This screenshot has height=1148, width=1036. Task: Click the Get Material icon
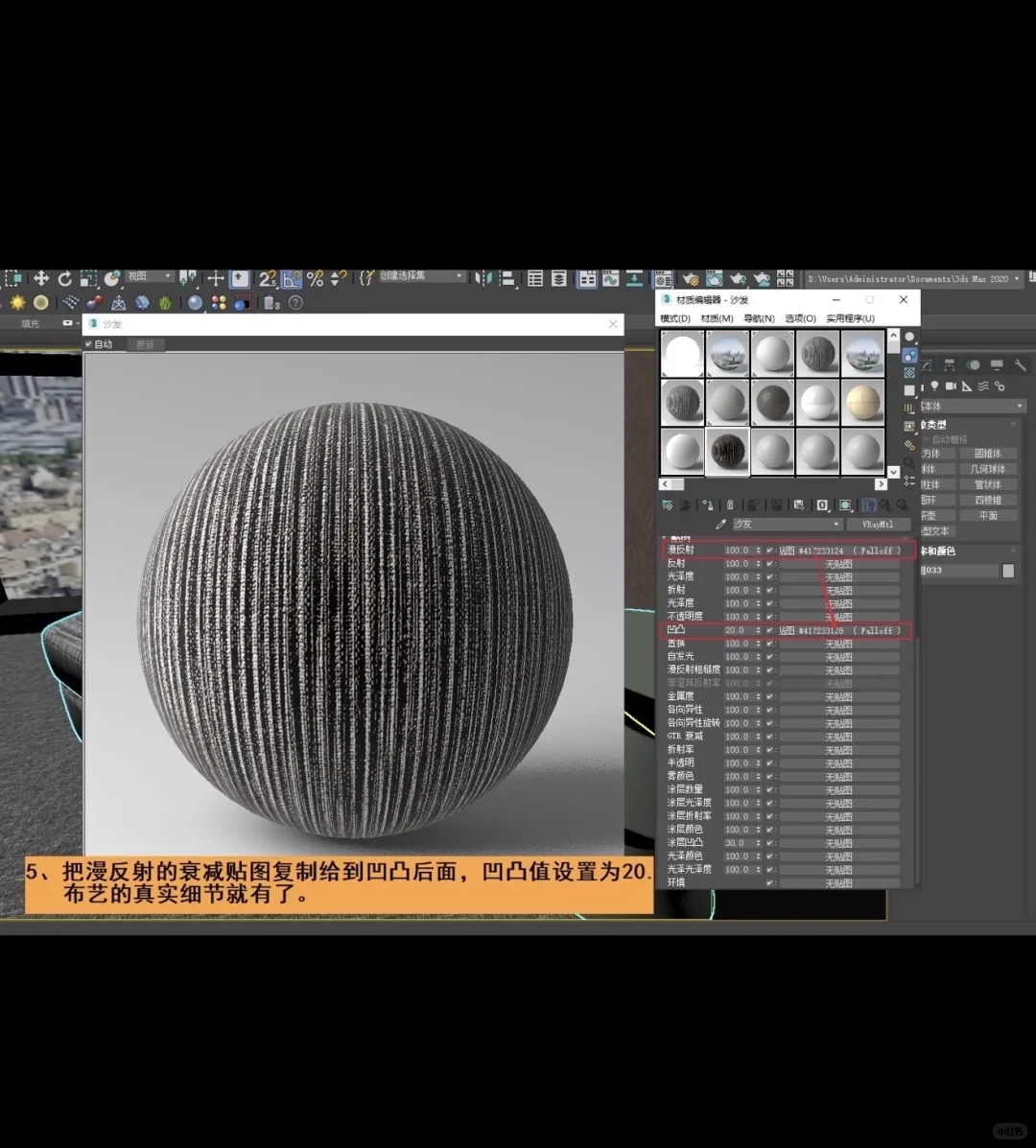point(670,504)
